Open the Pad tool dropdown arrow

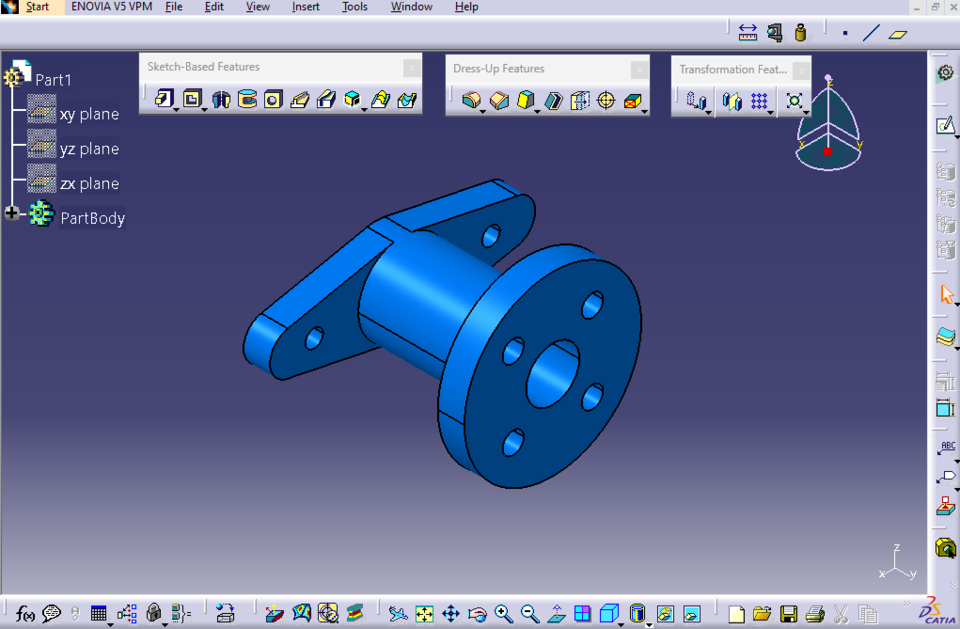(176, 109)
